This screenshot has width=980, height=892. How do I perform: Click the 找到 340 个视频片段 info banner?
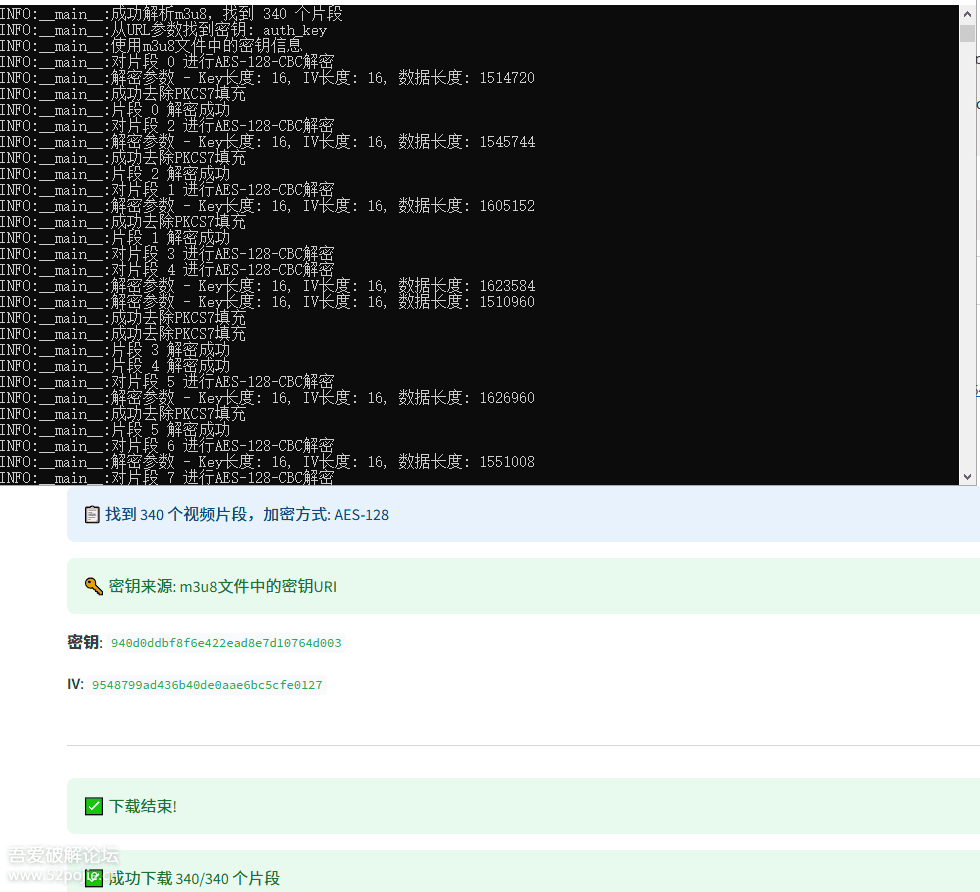coord(500,513)
